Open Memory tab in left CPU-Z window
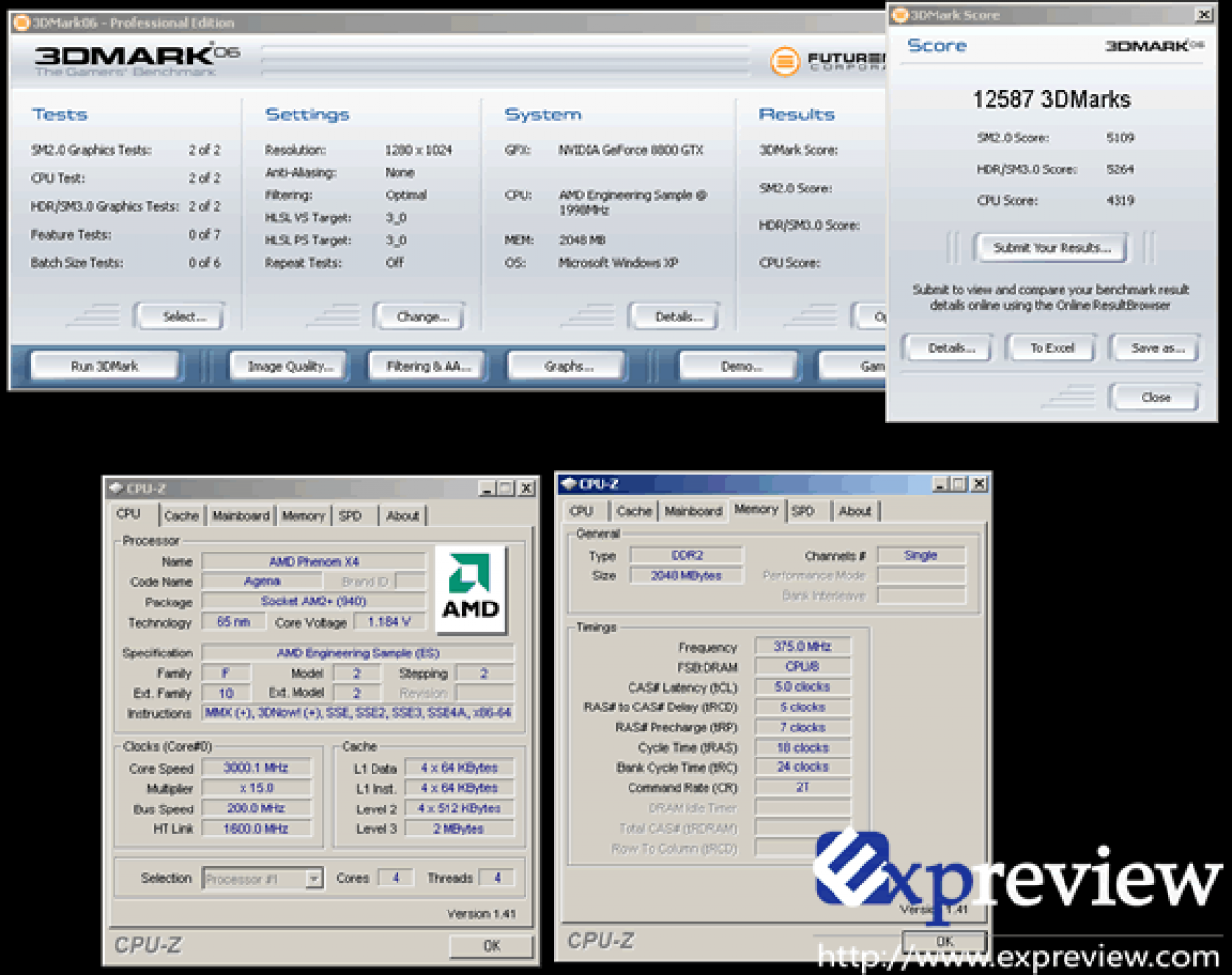The width and height of the screenshot is (1232, 975). 303,516
